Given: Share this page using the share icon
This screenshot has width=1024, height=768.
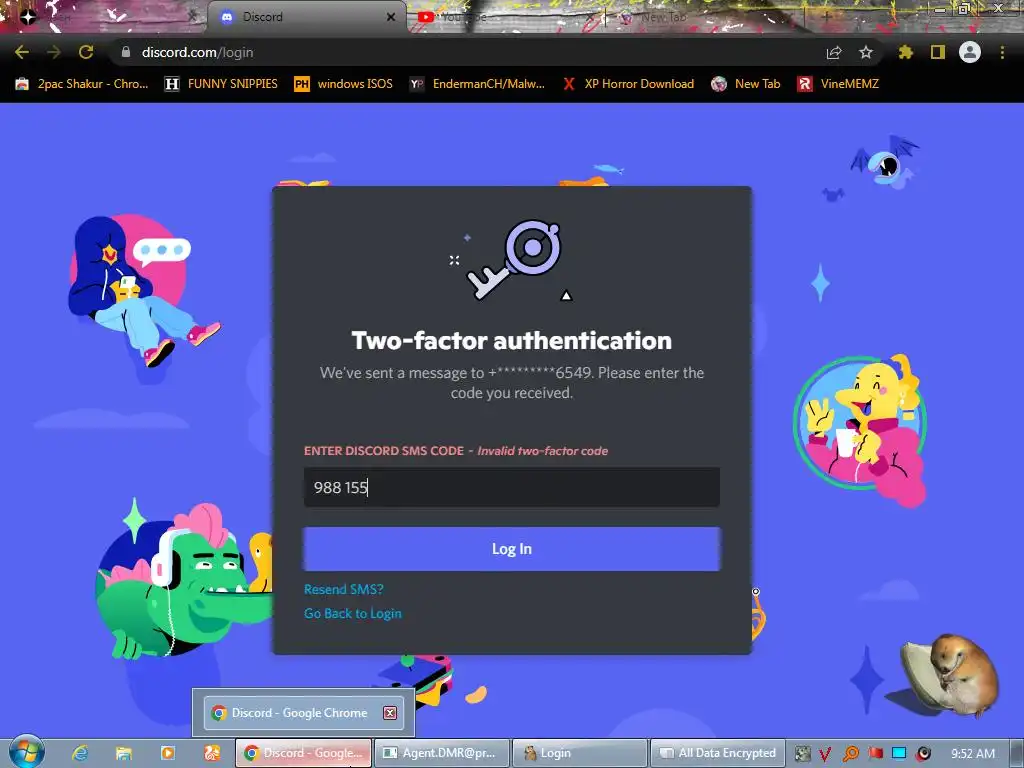Looking at the screenshot, I should (x=834, y=52).
